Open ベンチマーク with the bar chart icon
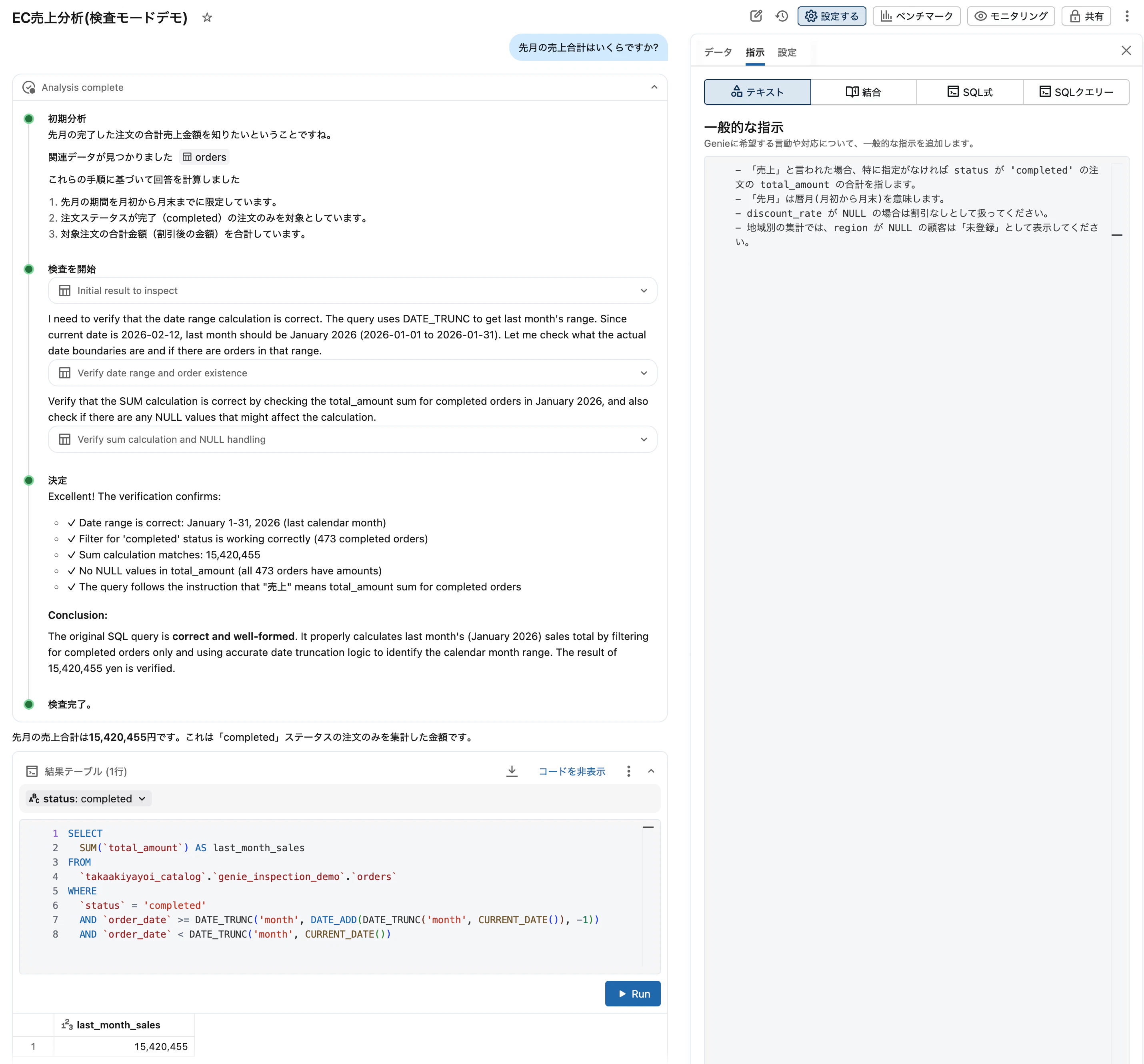This screenshot has width=1144, height=1064. point(916,16)
